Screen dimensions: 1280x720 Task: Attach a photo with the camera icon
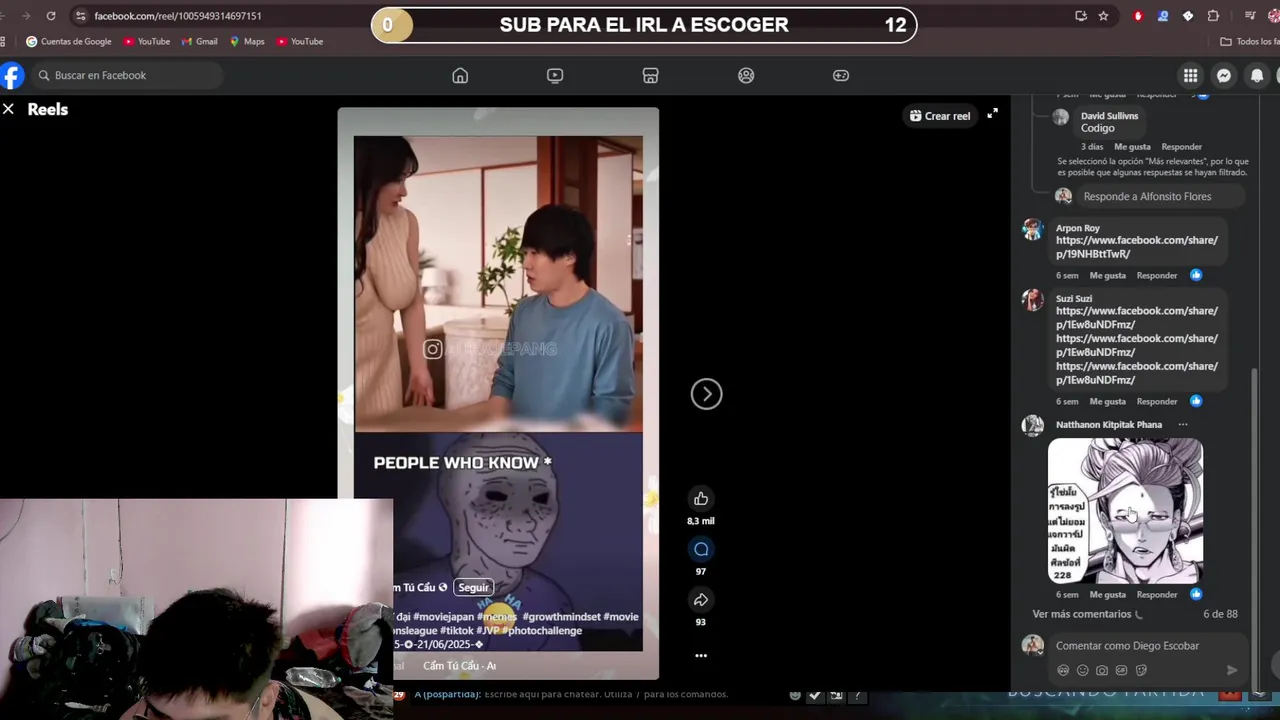point(1102,670)
